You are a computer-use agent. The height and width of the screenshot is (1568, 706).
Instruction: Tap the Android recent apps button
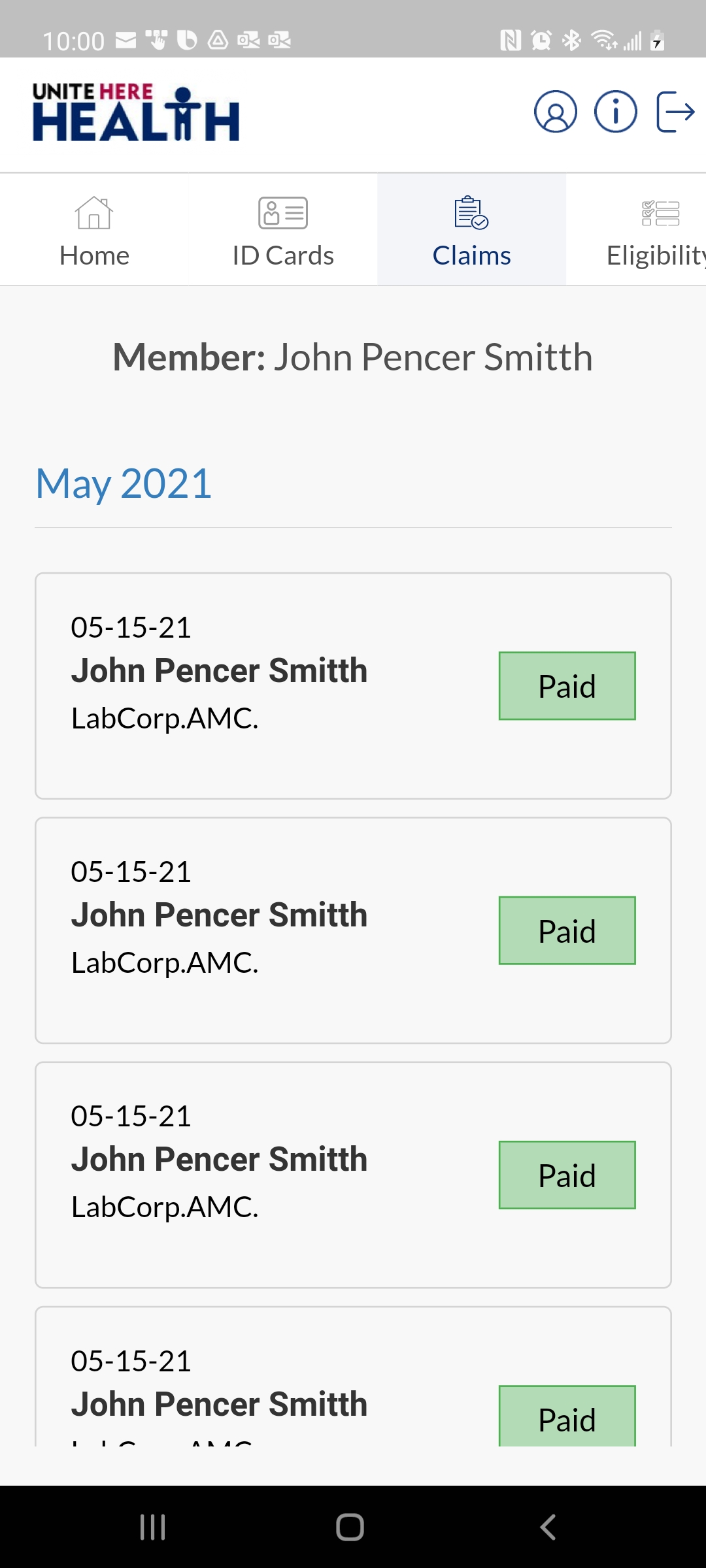tap(152, 1527)
